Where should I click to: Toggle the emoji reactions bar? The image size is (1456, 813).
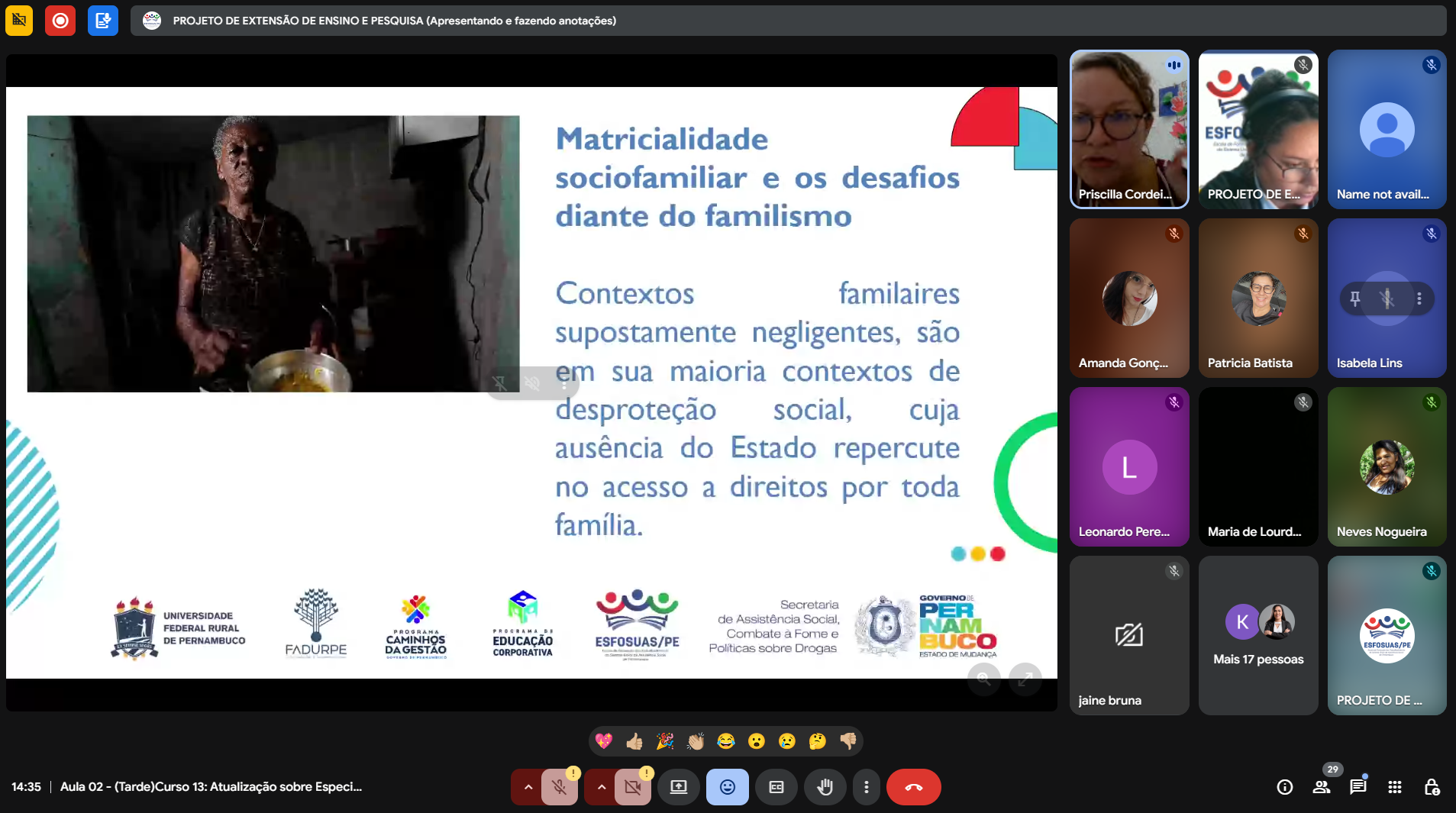[727, 787]
